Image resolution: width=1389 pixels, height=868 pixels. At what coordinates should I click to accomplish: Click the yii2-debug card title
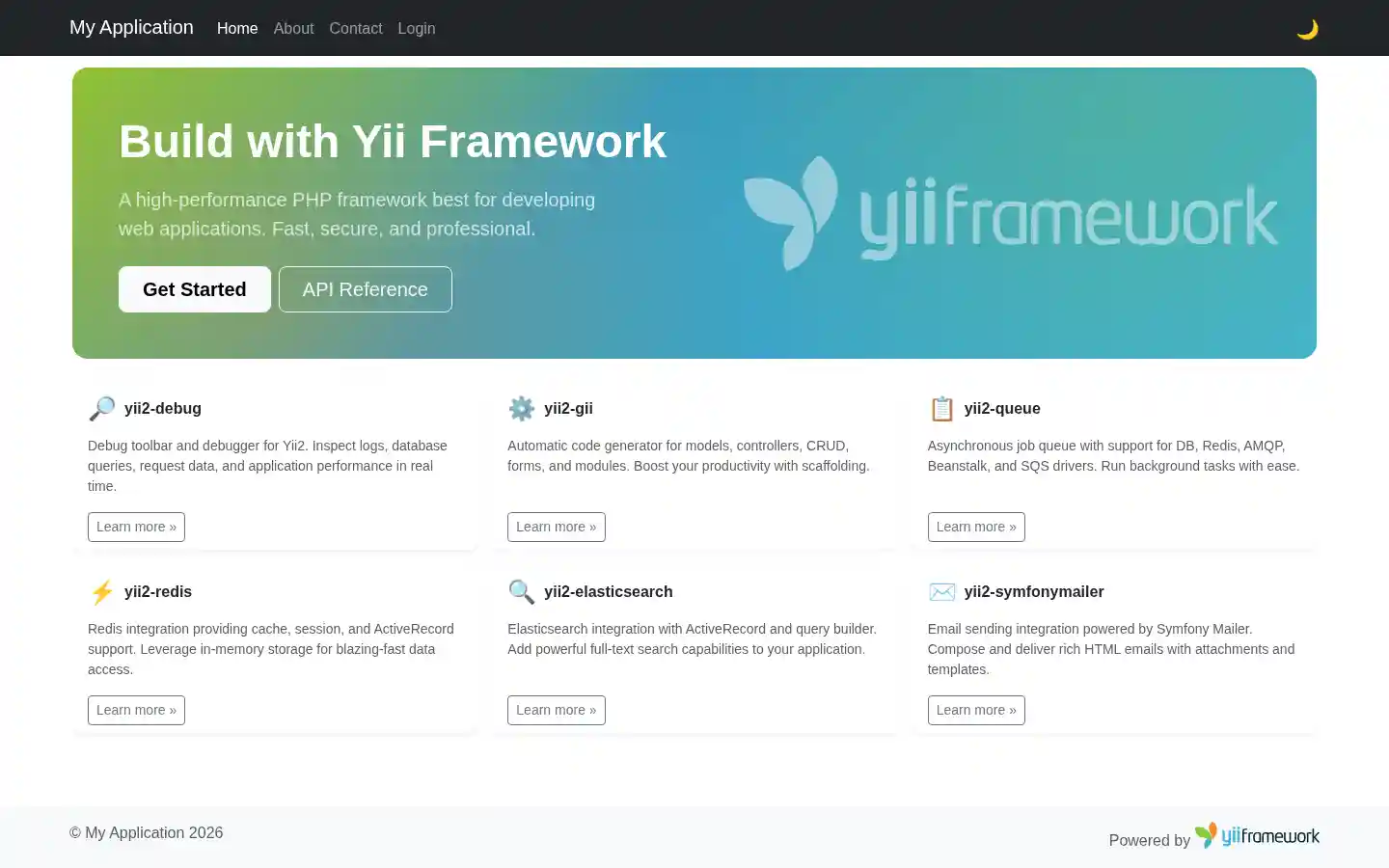[x=163, y=409]
